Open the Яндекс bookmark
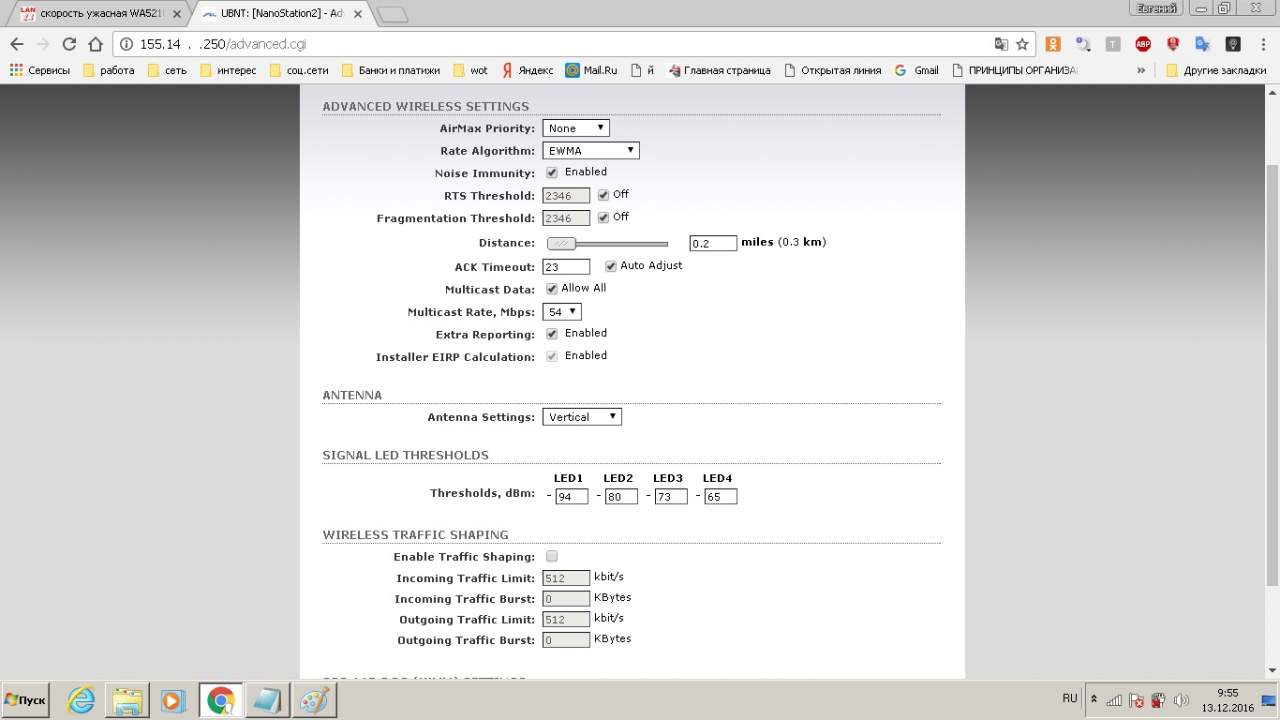 527,70
